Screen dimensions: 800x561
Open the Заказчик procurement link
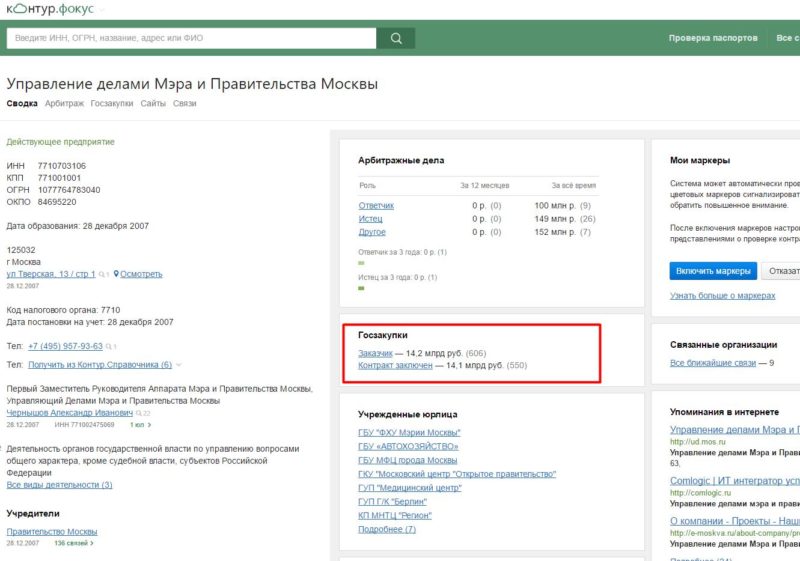click(x=375, y=353)
